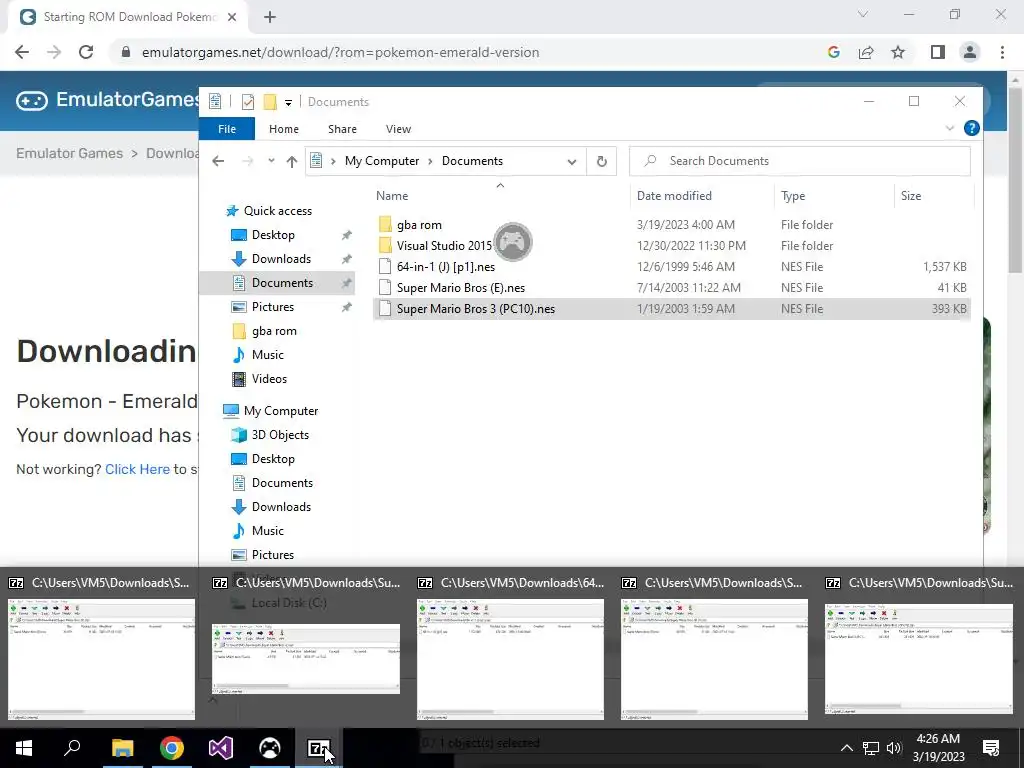The height and width of the screenshot is (768, 1024).
Task: Open Chrome side panel icon
Action: [937, 52]
